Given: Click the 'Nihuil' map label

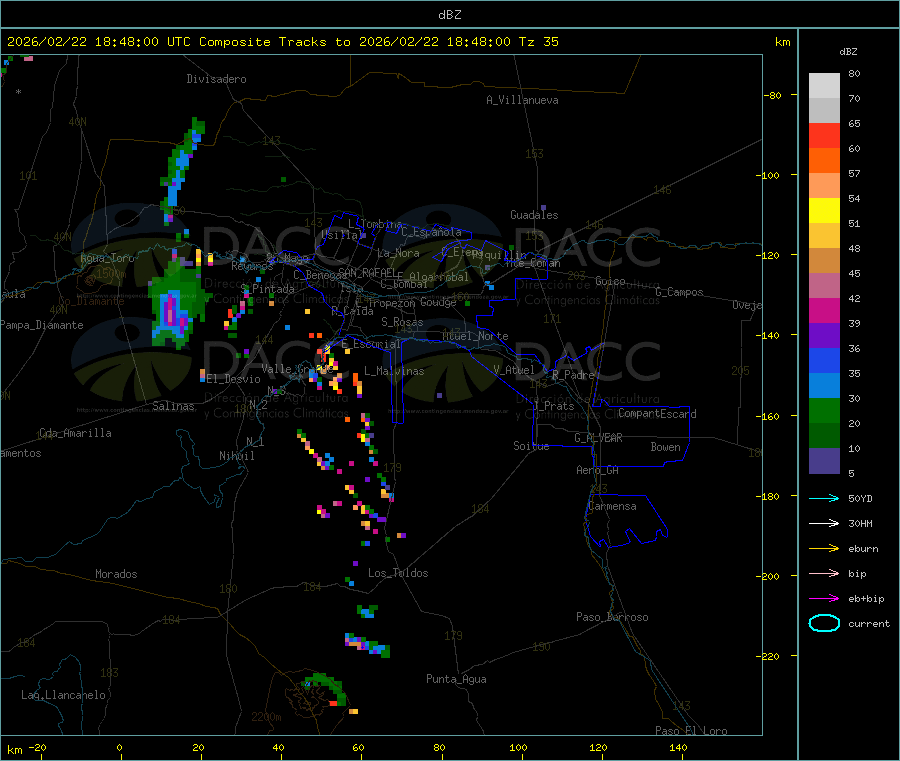Looking at the screenshot, I should point(237,456).
